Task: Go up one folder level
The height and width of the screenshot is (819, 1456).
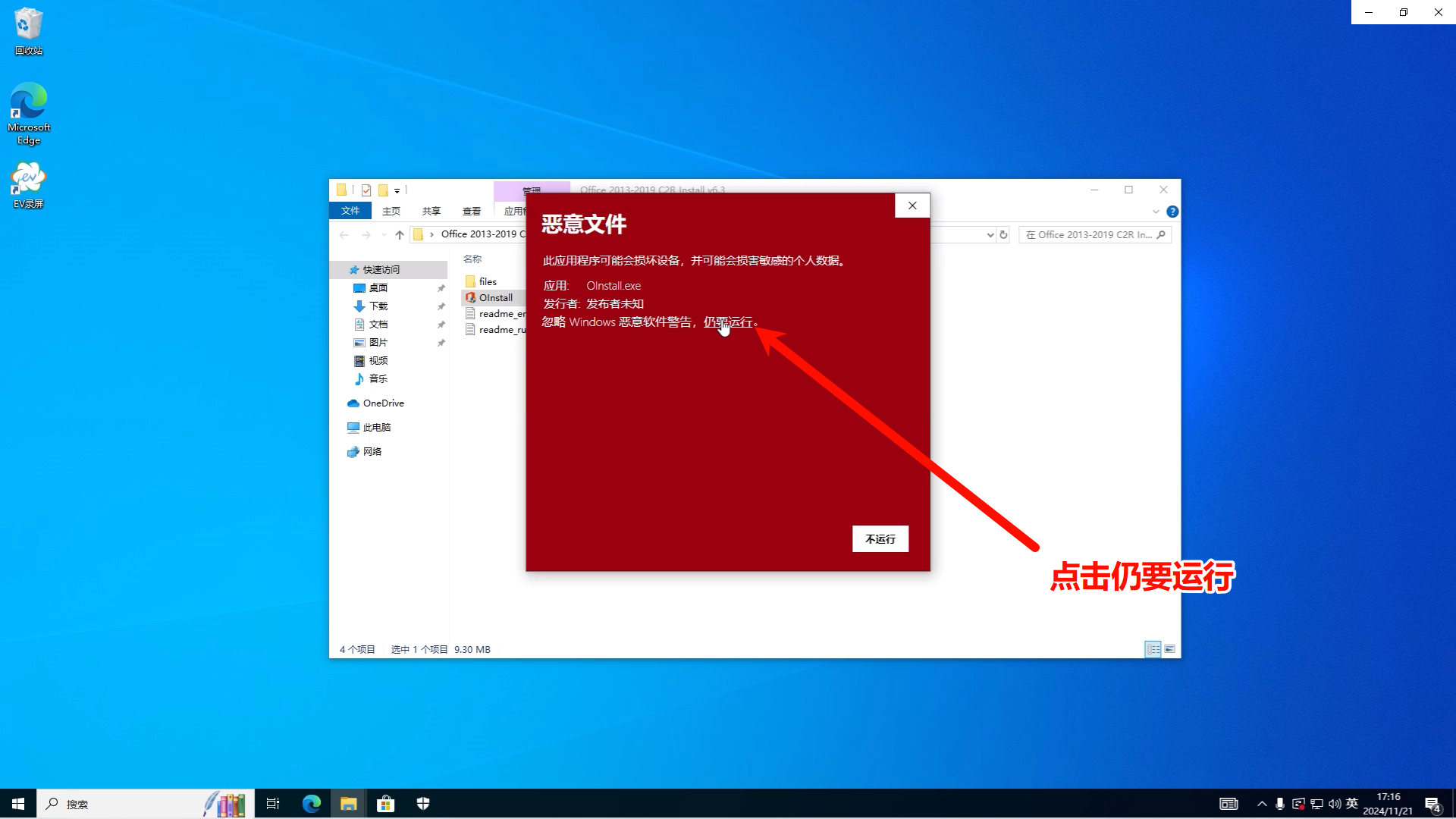Action: pos(400,235)
